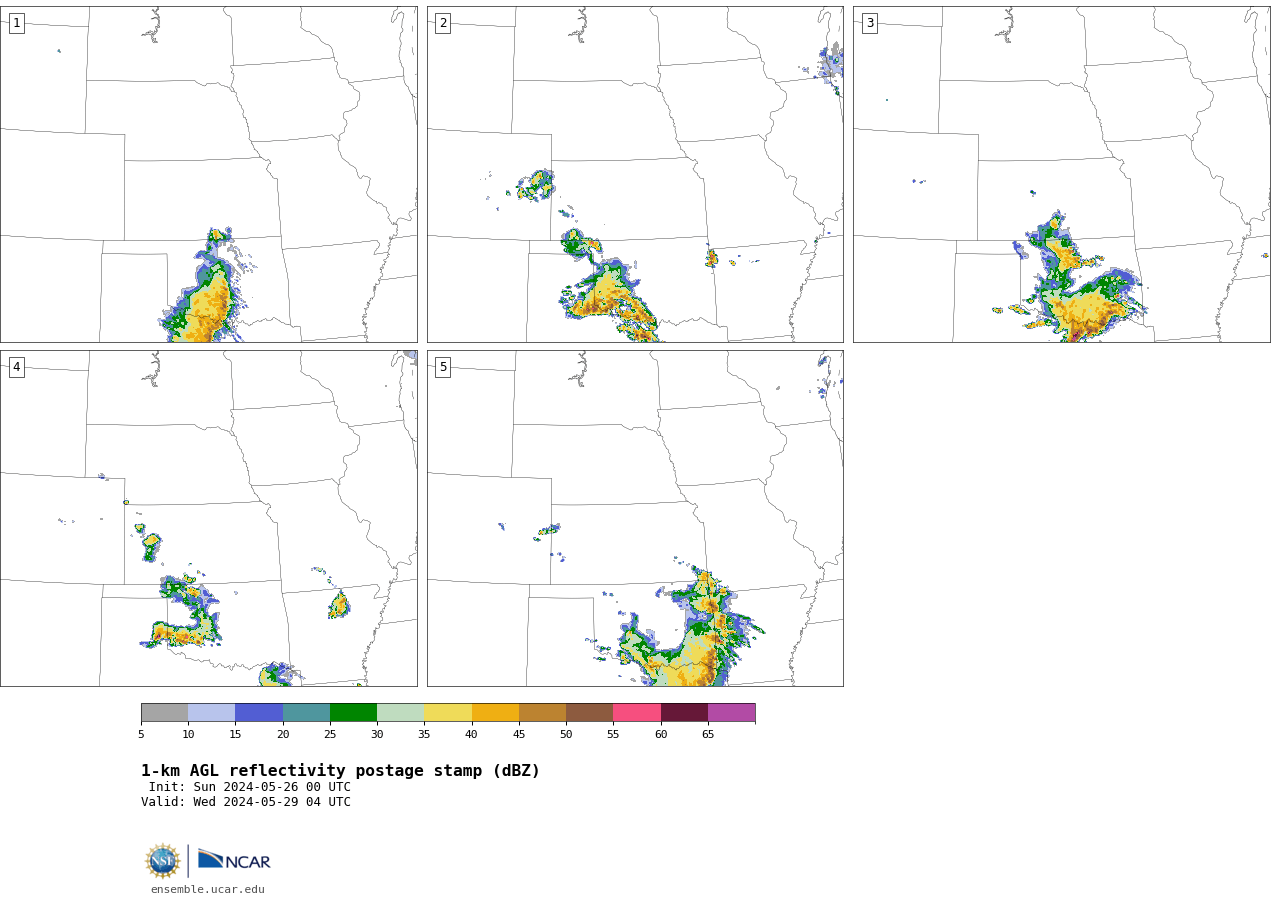Click the panel label number 3

click(x=870, y=23)
